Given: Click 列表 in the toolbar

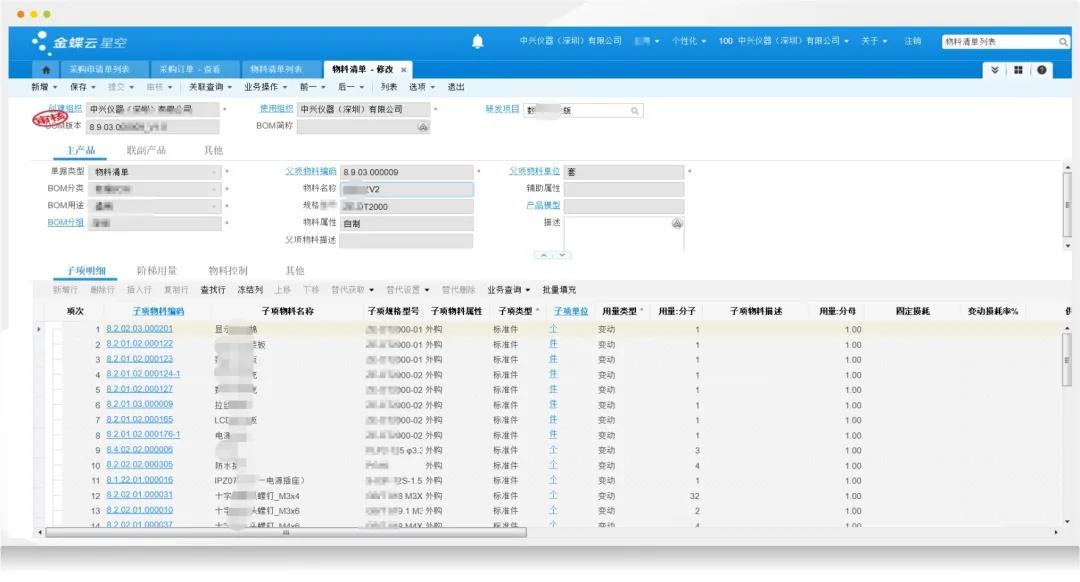Looking at the screenshot, I should [388, 87].
